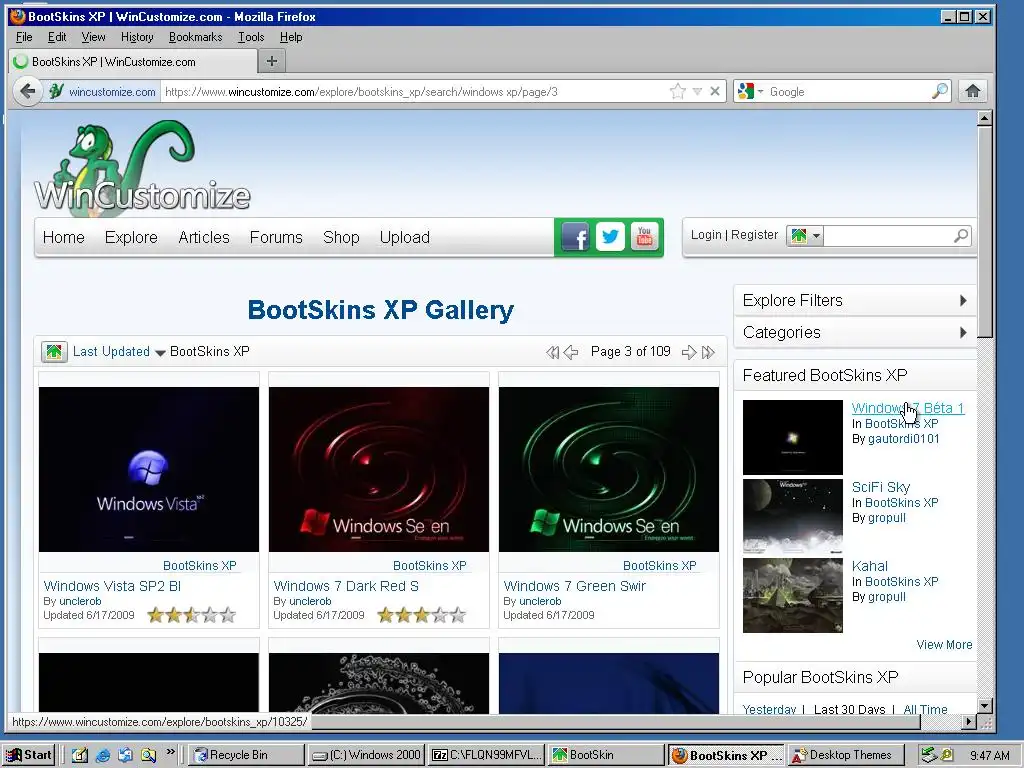Click the vertical scrollbar down arrow

(x=985, y=705)
